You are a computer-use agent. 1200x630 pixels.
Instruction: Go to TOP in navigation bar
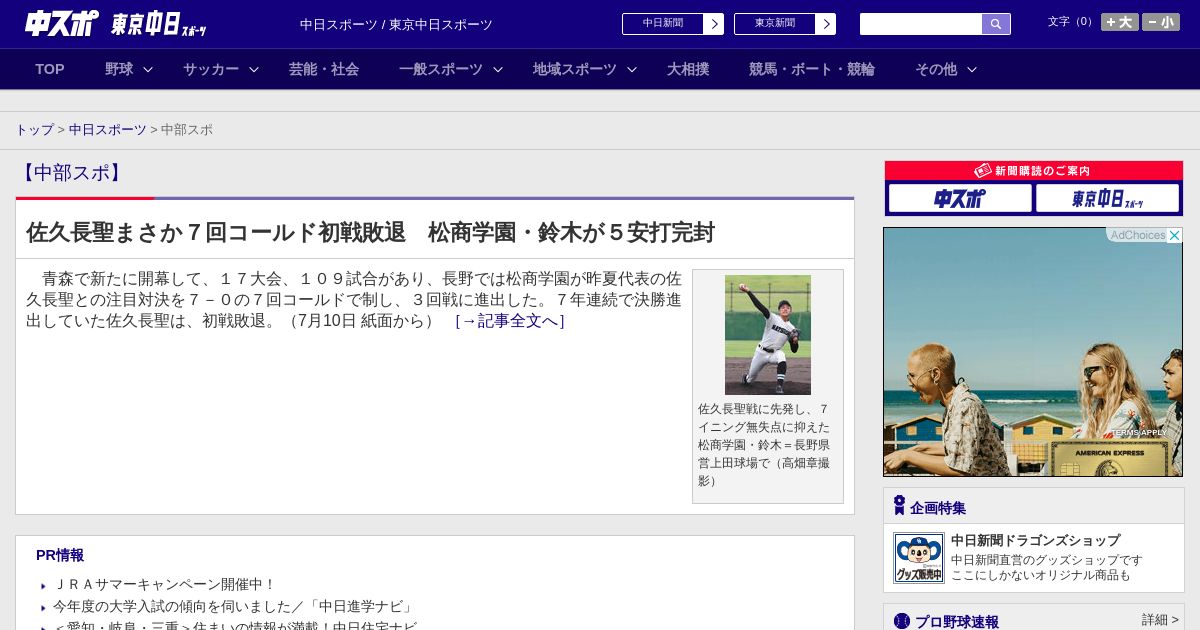coord(50,69)
